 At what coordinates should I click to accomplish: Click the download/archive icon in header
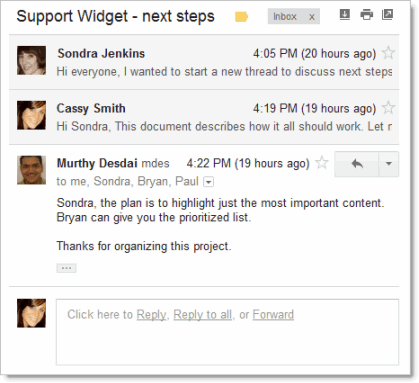point(345,15)
